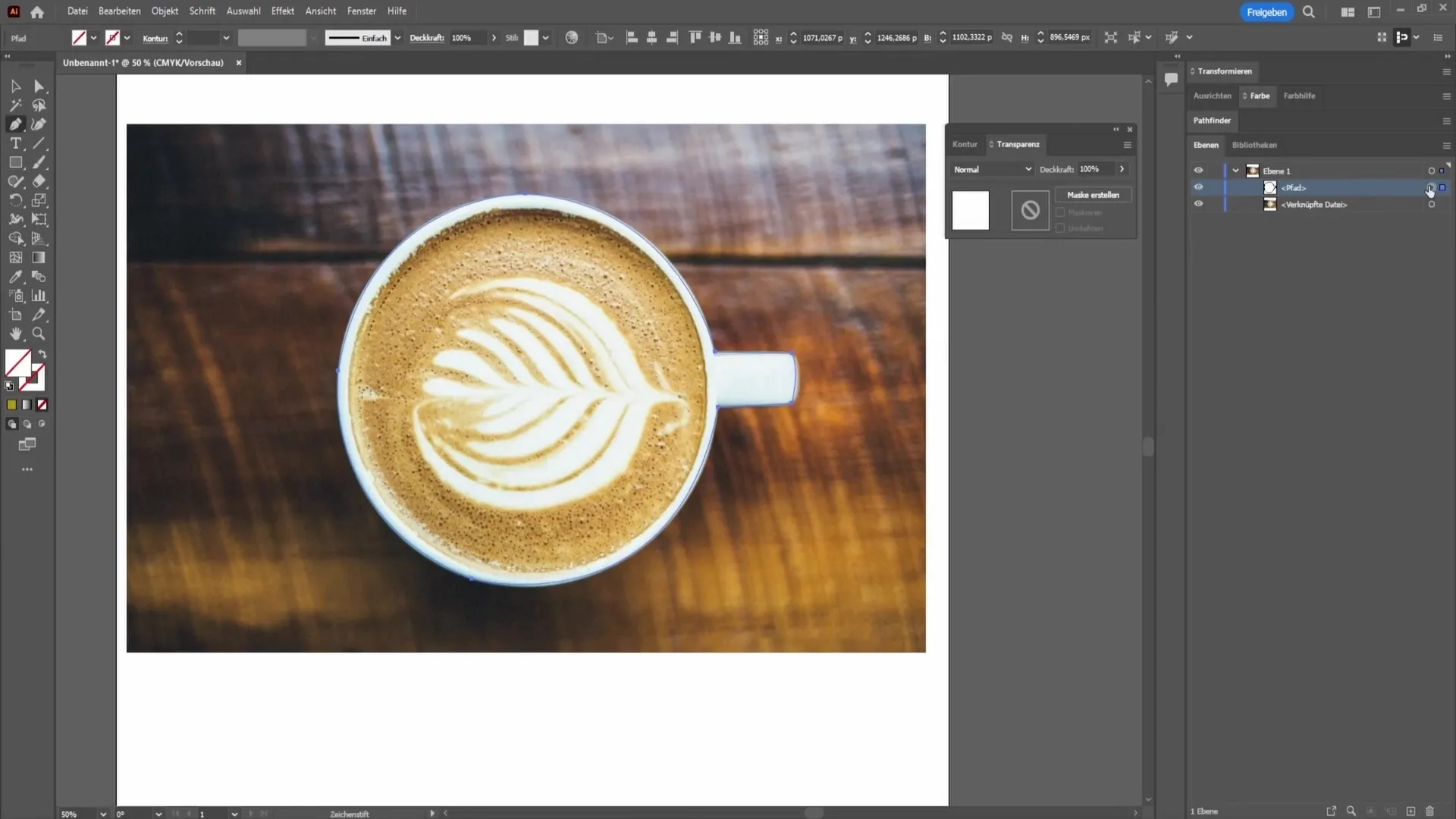Screen dimensions: 1456x819
Task: Click the Fill color swatch in toolbox
Action: 18,362
